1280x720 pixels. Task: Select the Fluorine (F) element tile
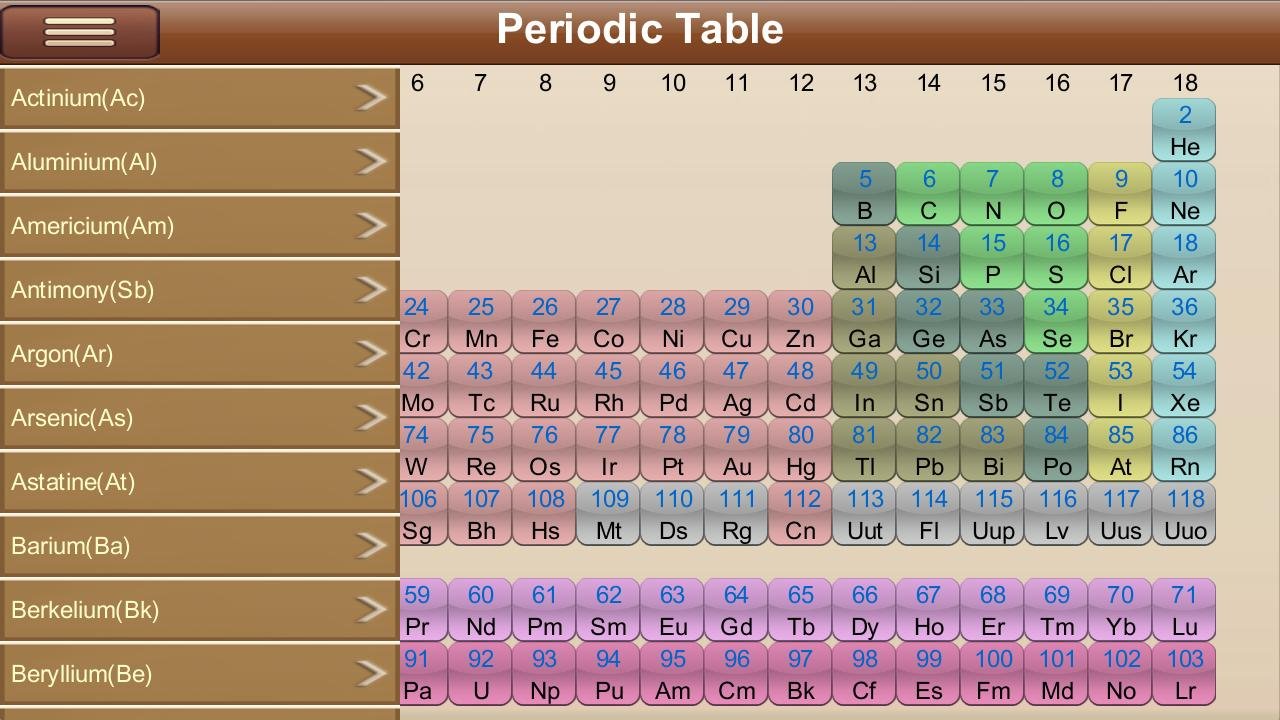click(x=1120, y=194)
